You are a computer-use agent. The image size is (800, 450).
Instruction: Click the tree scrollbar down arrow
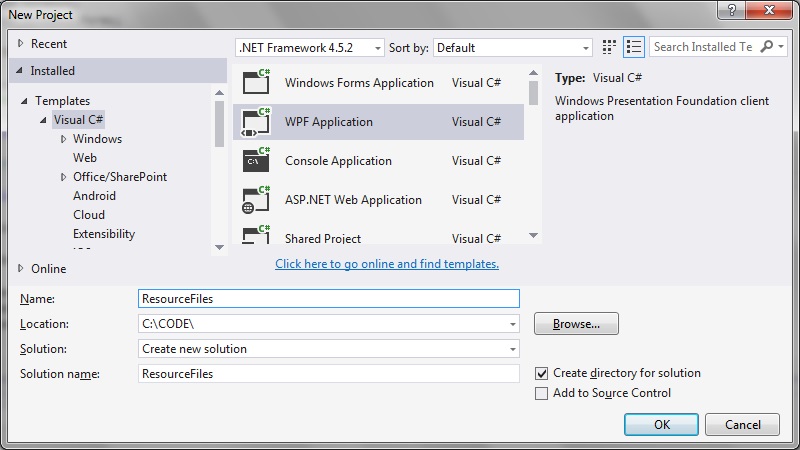pos(219,247)
